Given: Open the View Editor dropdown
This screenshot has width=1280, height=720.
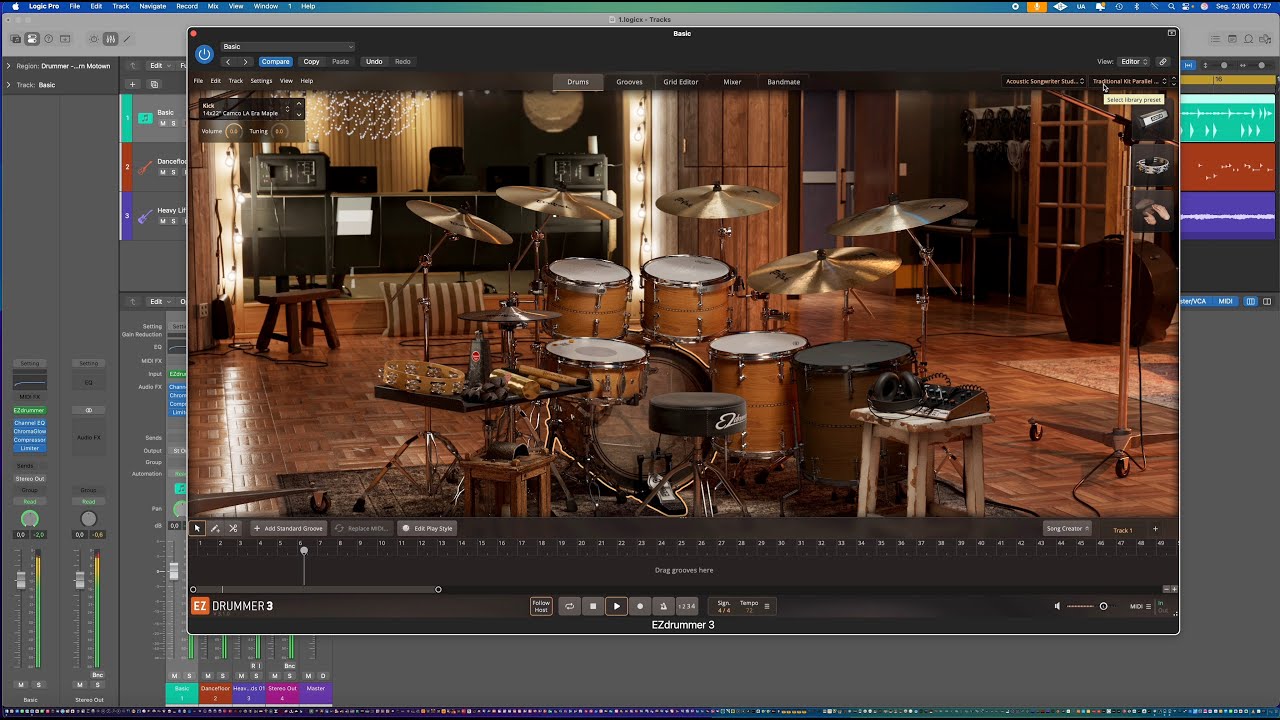Looking at the screenshot, I should click(1134, 62).
